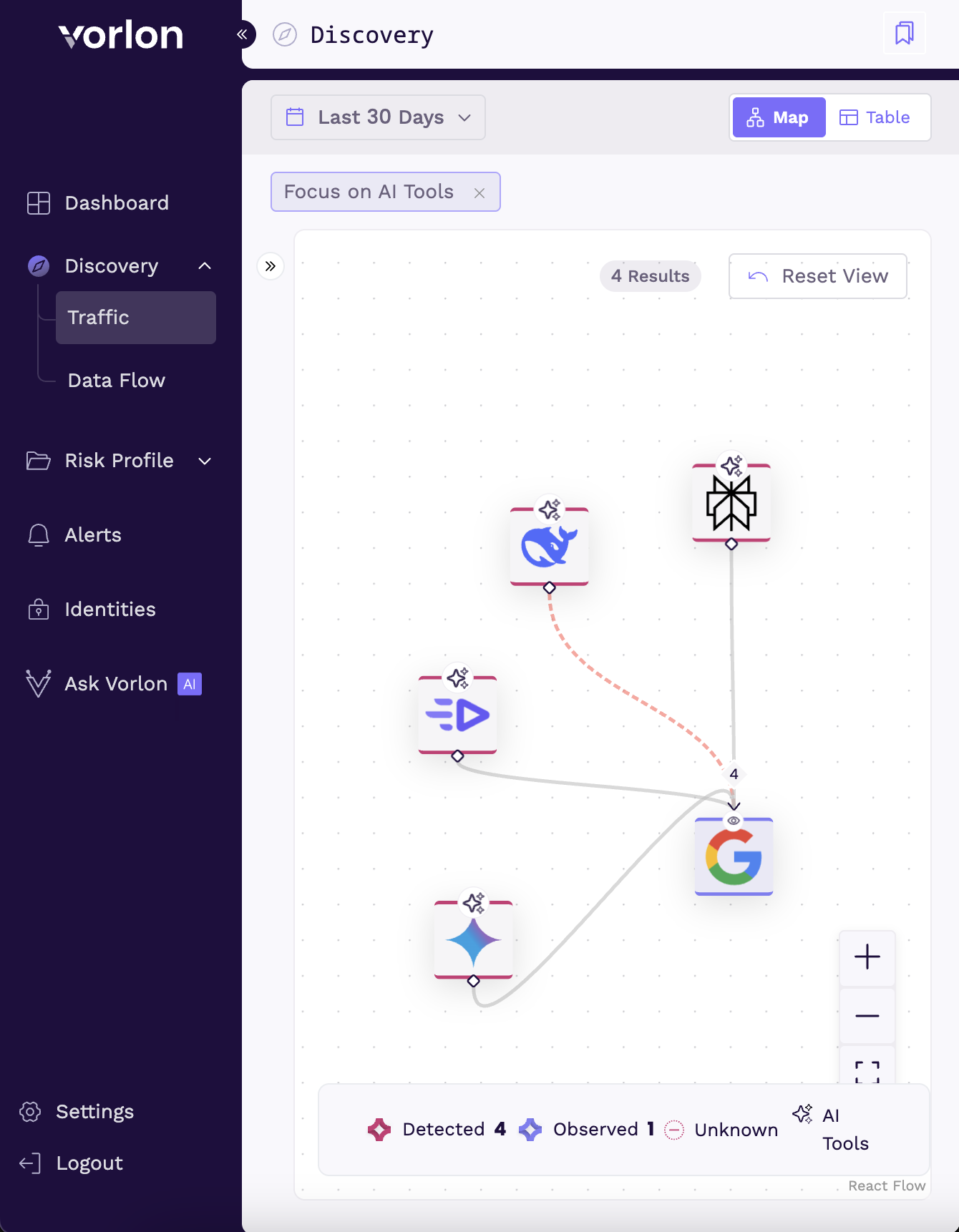Image resolution: width=959 pixels, height=1232 pixels.
Task: Collapse the sidebar with double-chevron button
Action: tap(242, 34)
